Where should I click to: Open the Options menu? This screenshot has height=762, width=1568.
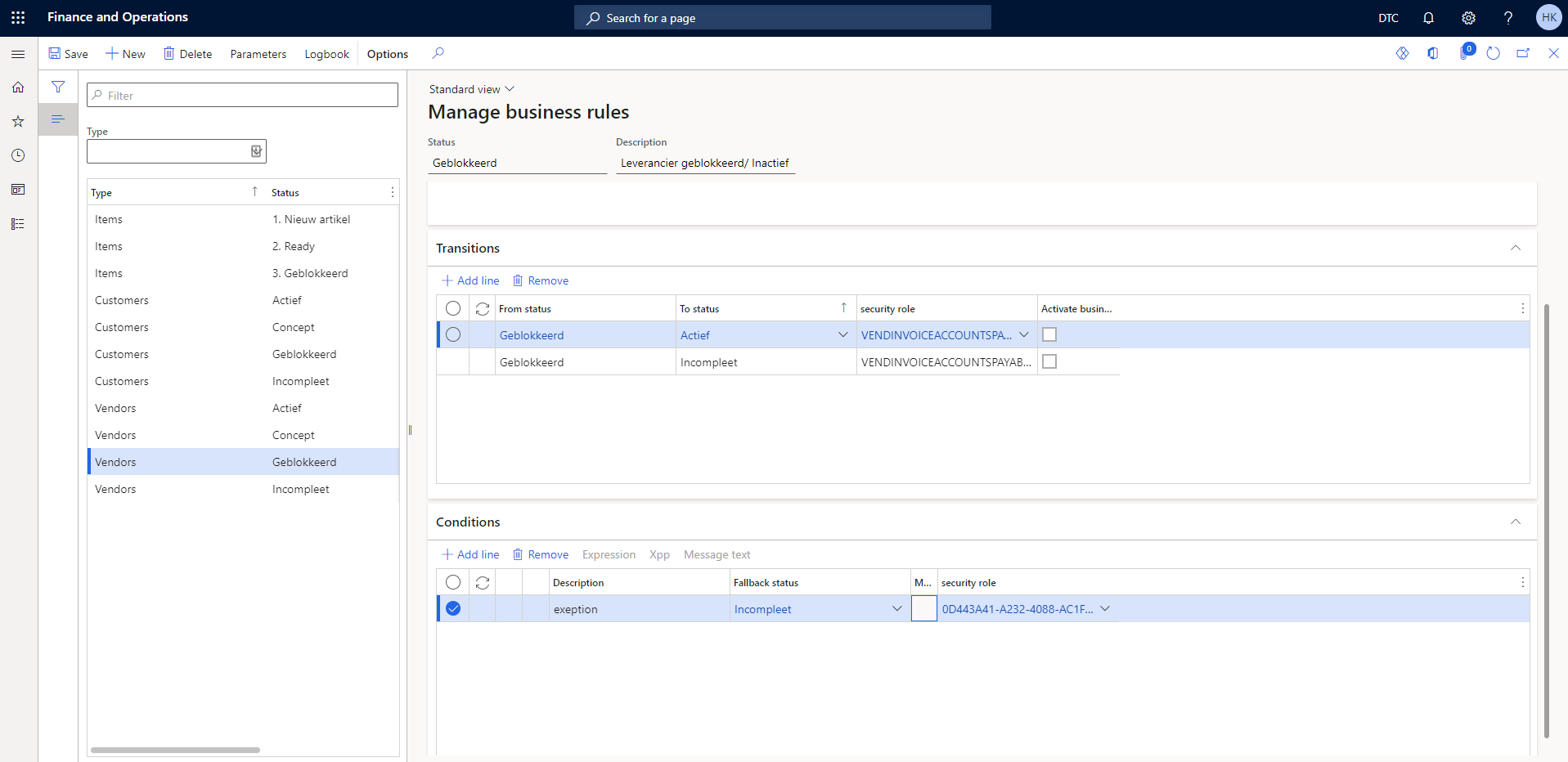387,54
